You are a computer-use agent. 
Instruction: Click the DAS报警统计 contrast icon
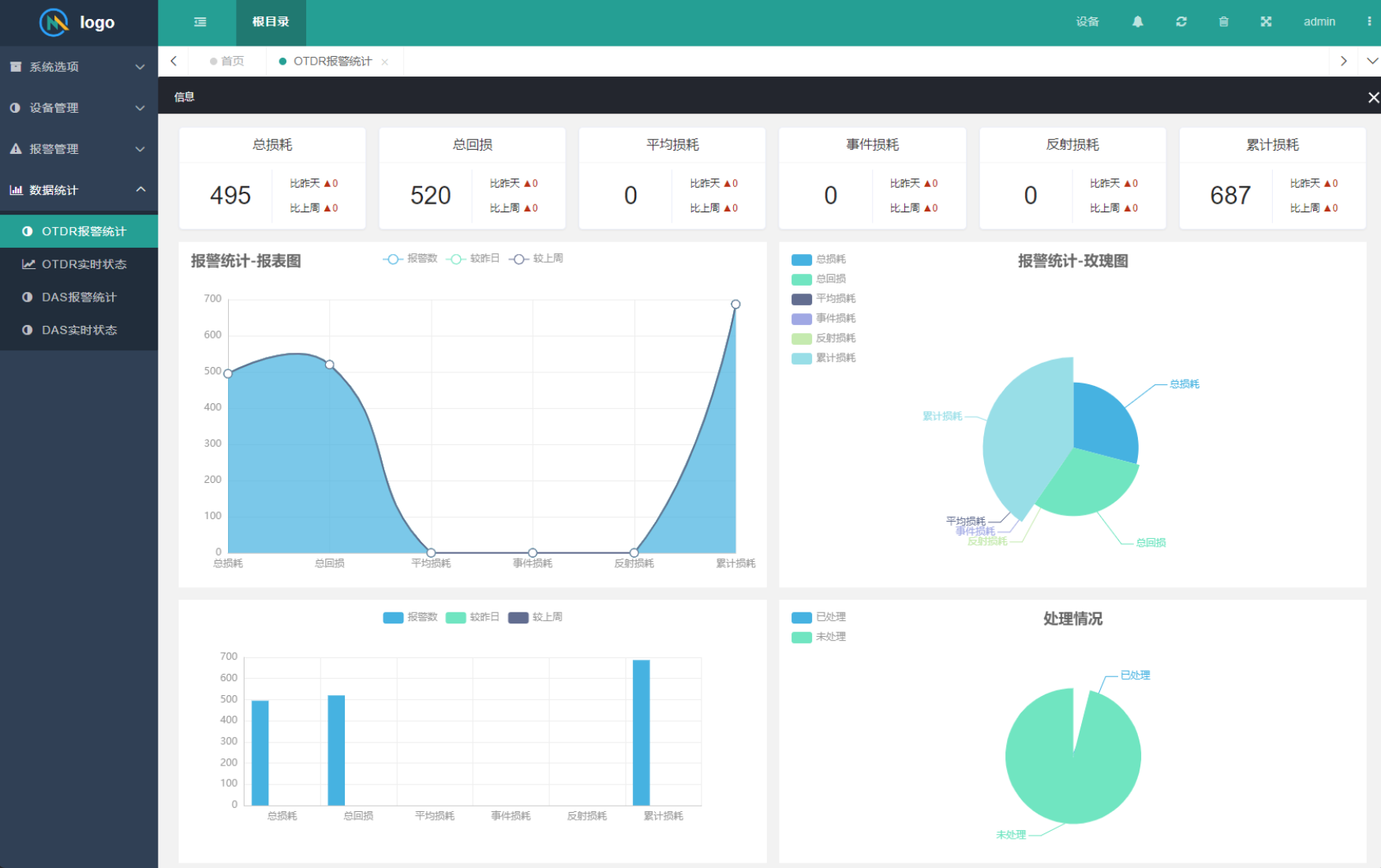[x=28, y=297]
